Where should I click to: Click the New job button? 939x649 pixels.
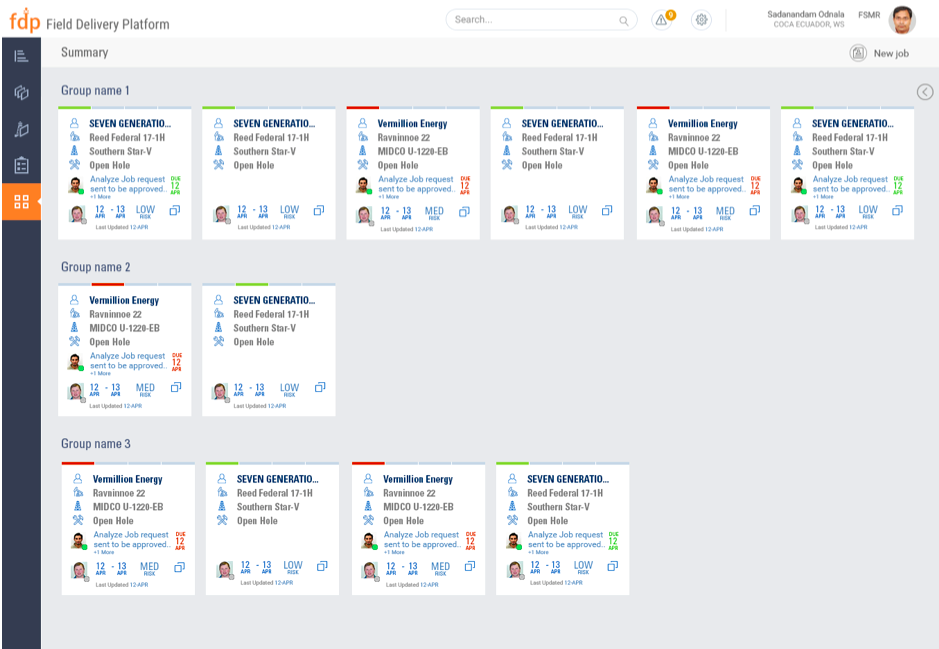coord(879,53)
